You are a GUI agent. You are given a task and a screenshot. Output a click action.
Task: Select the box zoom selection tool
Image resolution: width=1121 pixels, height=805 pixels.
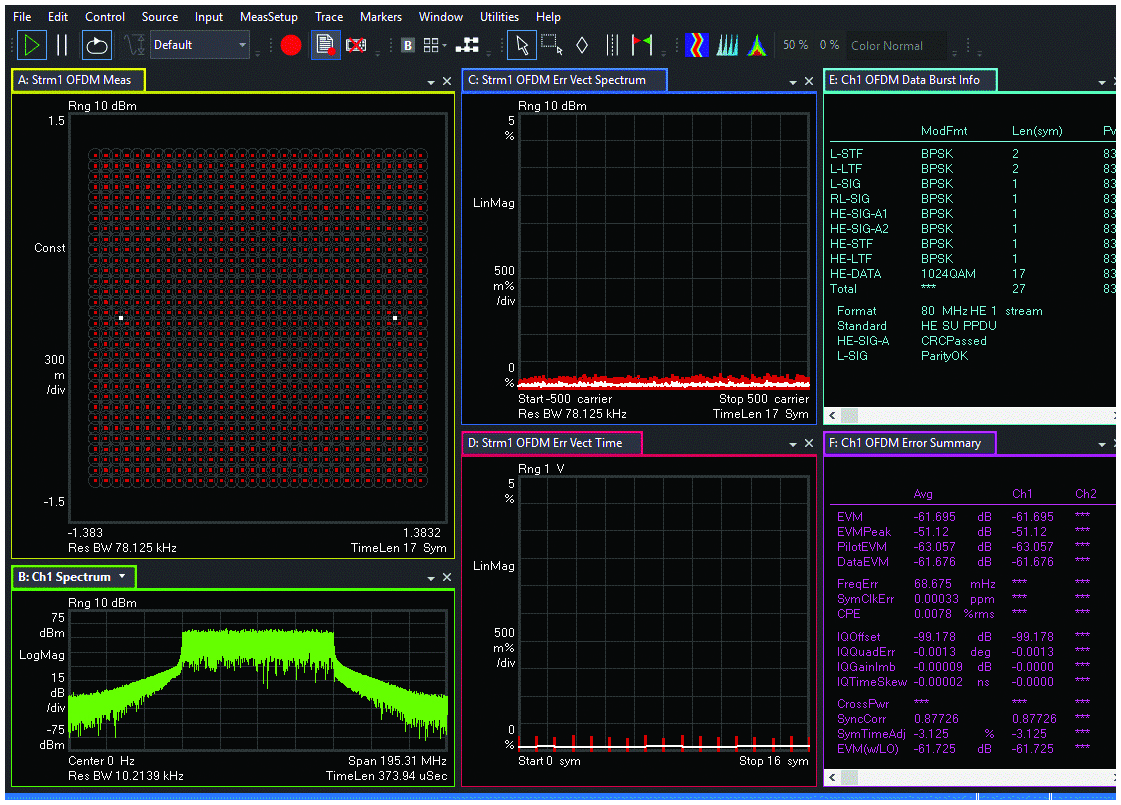pyautogui.click(x=551, y=45)
